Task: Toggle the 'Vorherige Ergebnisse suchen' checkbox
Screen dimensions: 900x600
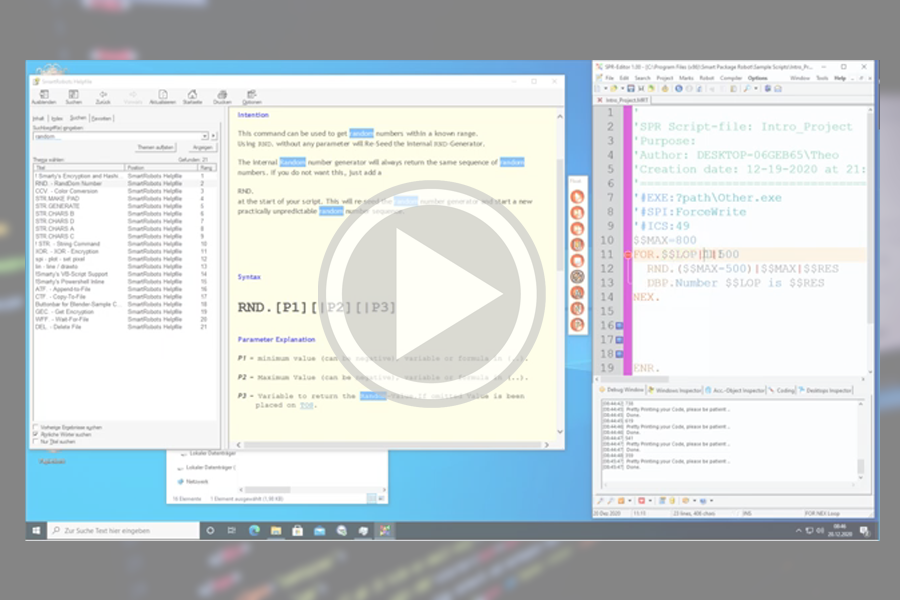Action: pyautogui.click(x=37, y=427)
